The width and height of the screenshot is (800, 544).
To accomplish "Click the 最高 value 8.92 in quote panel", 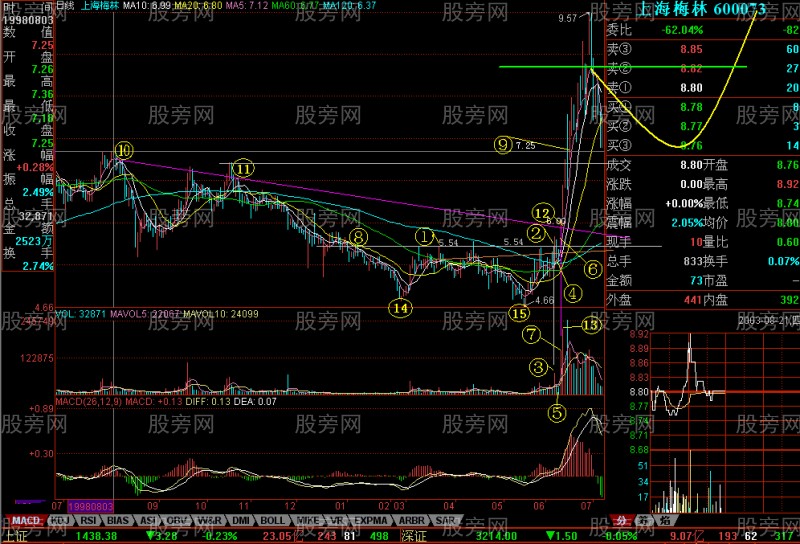I will [x=787, y=184].
